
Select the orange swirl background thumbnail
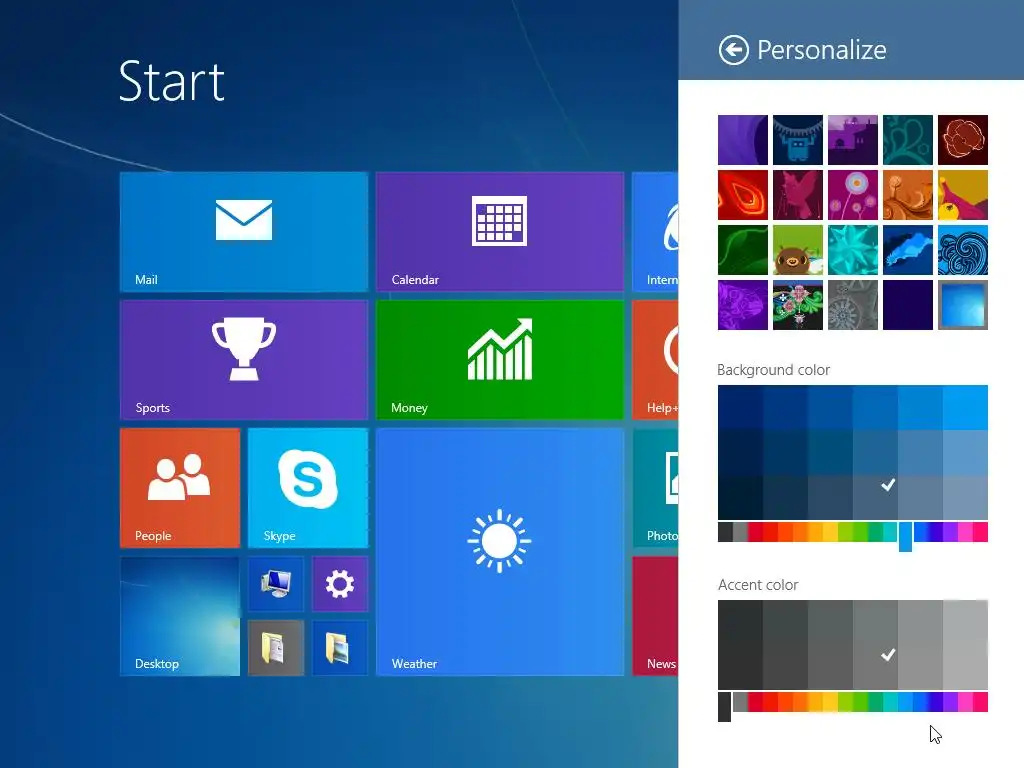coord(908,195)
